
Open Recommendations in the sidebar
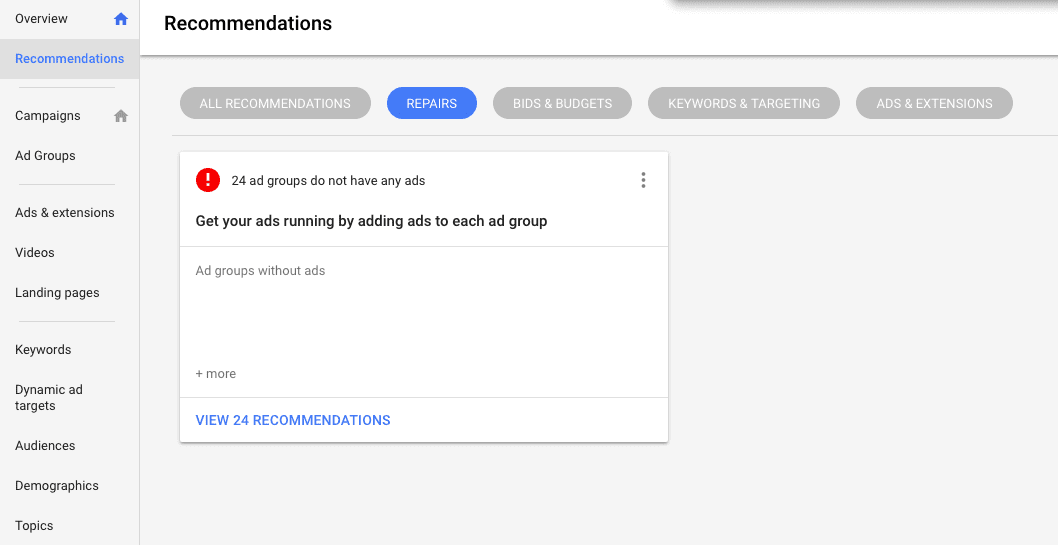pyautogui.click(x=69, y=59)
